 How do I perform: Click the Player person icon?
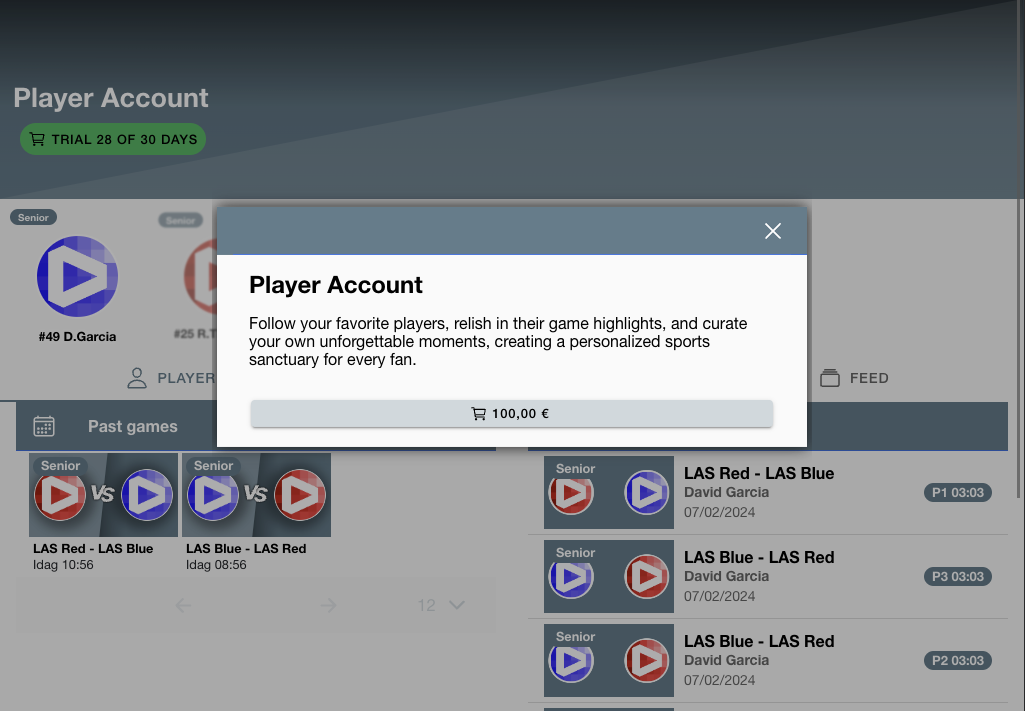pos(137,378)
